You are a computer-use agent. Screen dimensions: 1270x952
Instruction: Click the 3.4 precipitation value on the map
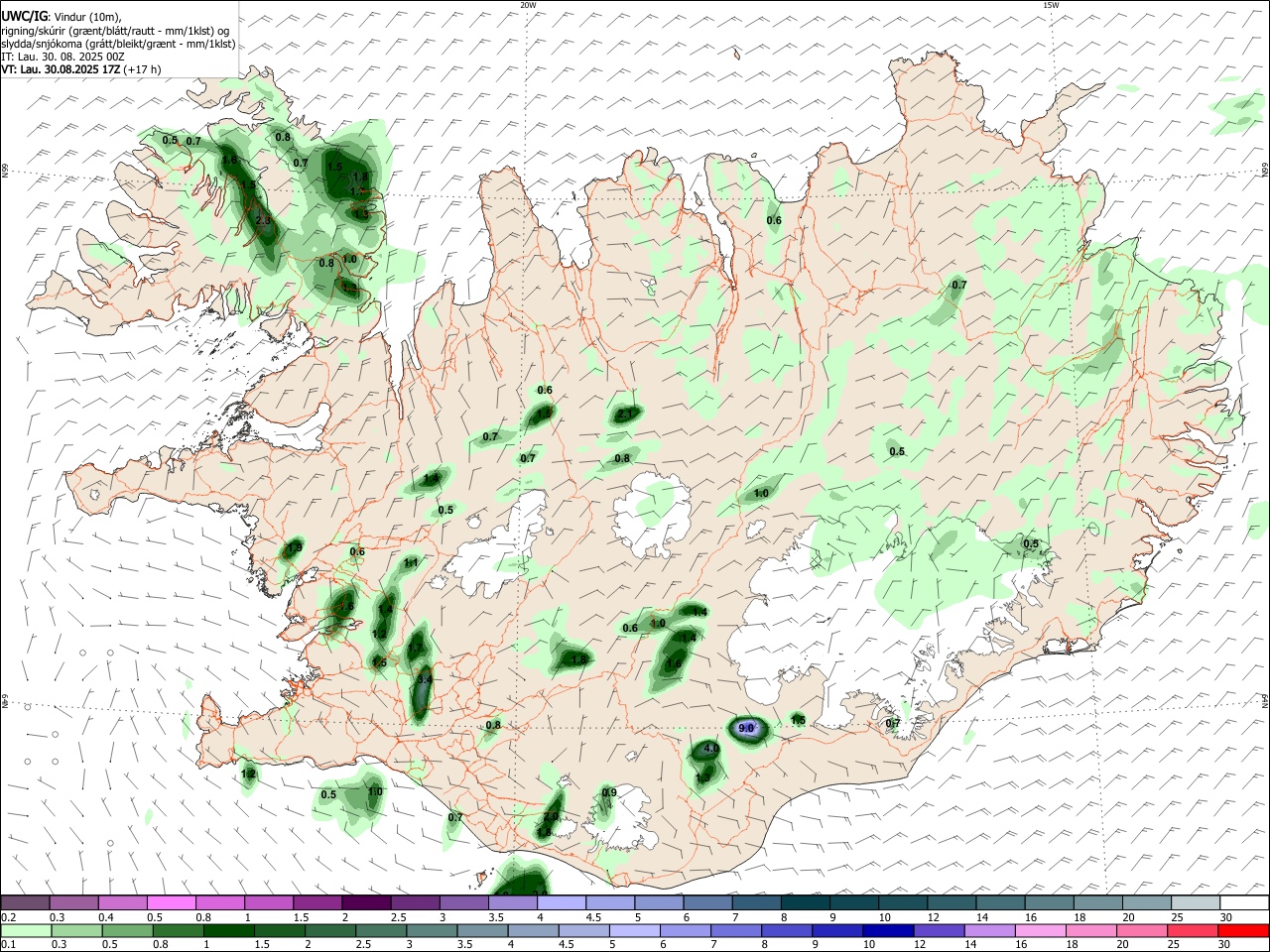pyautogui.click(x=425, y=679)
